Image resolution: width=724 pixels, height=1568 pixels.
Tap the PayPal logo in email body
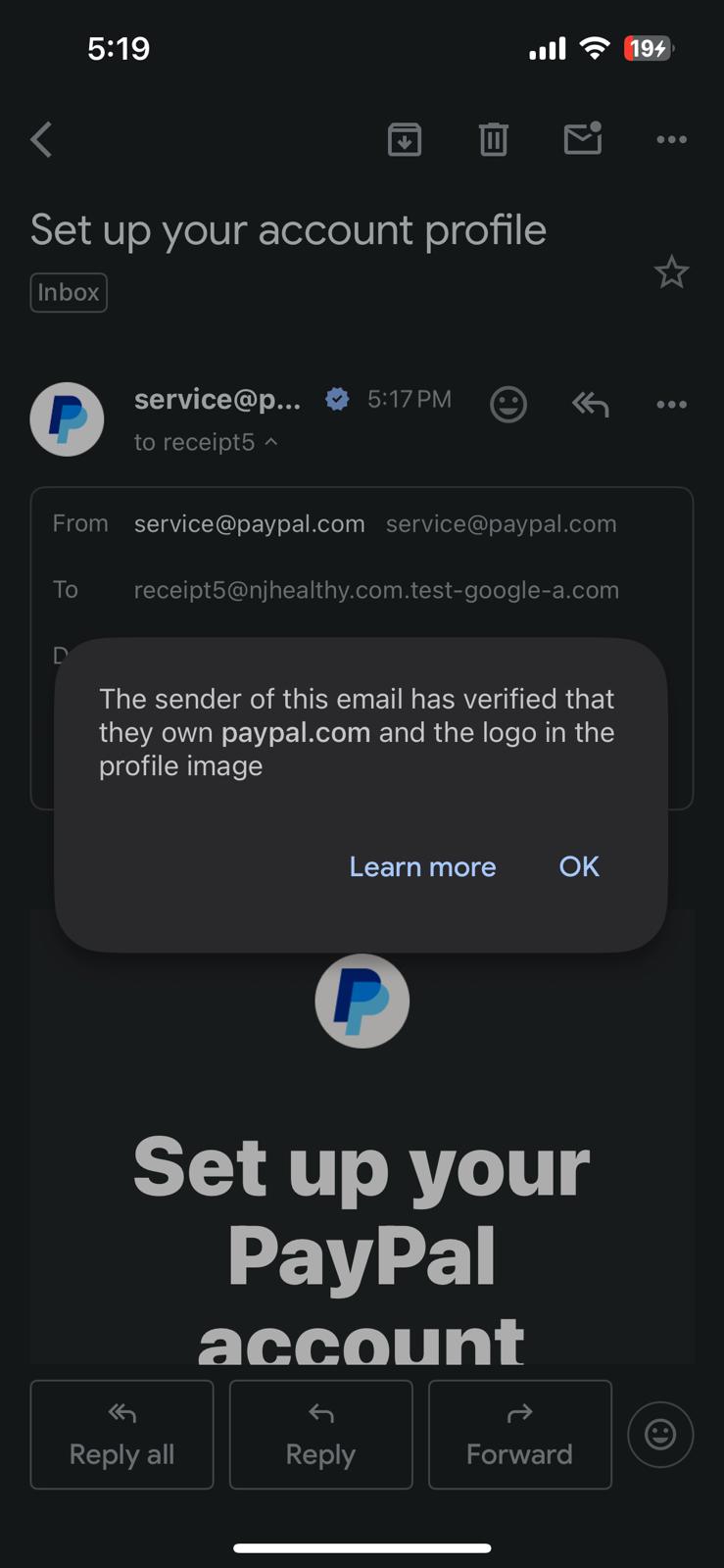(x=362, y=1001)
